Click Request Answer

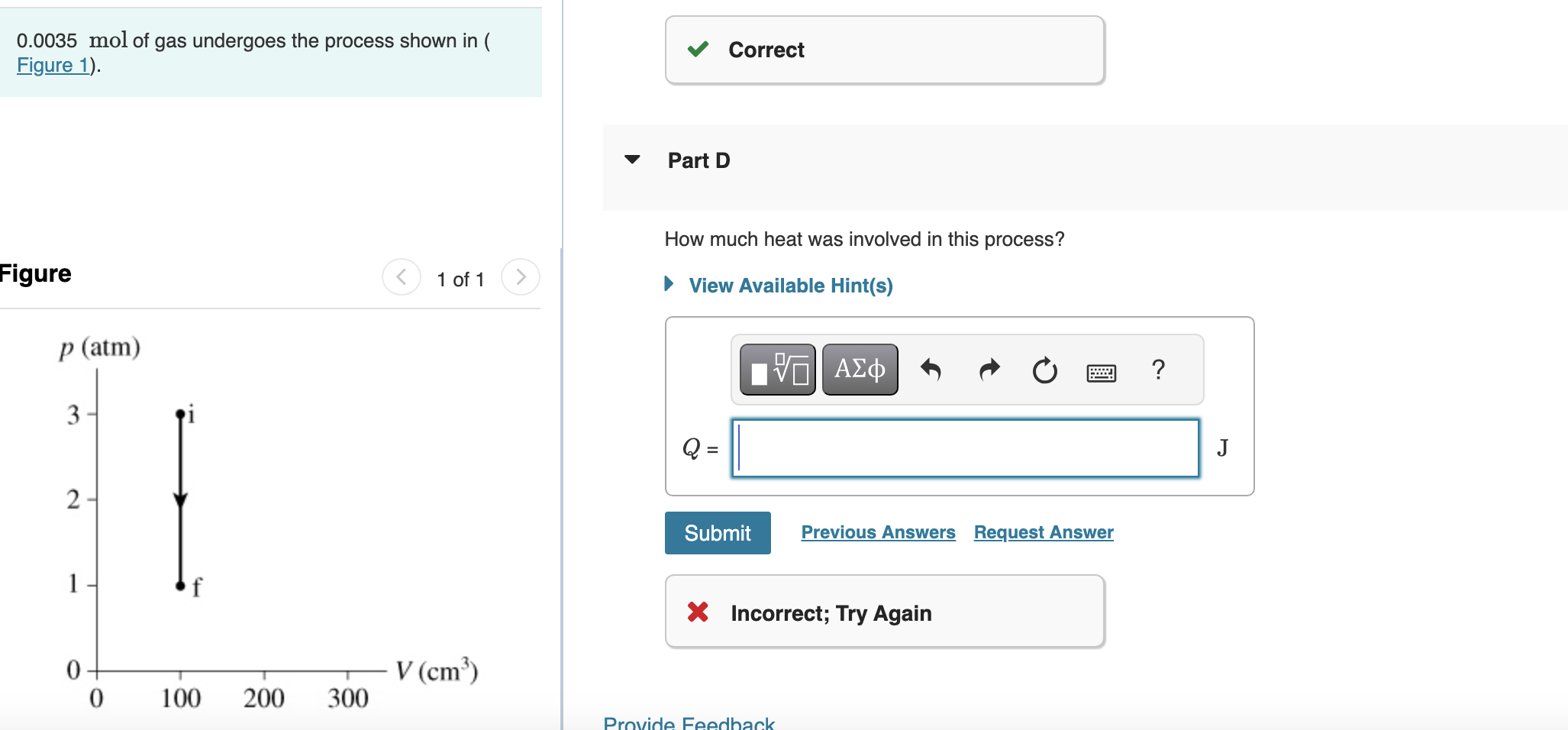pos(1043,532)
